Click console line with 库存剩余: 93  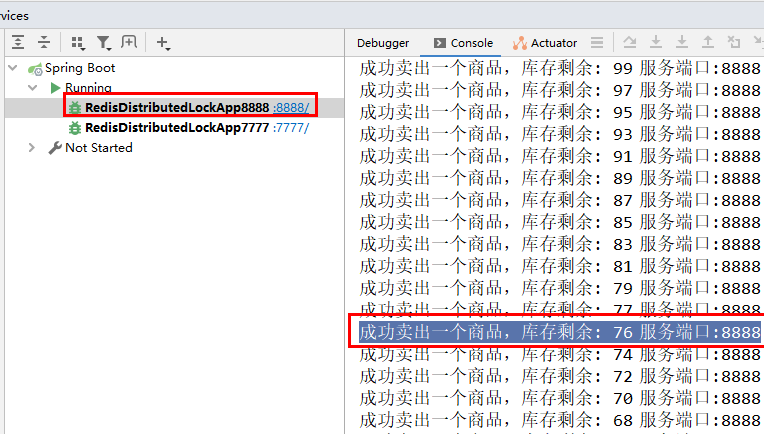pyautogui.click(x=560, y=134)
